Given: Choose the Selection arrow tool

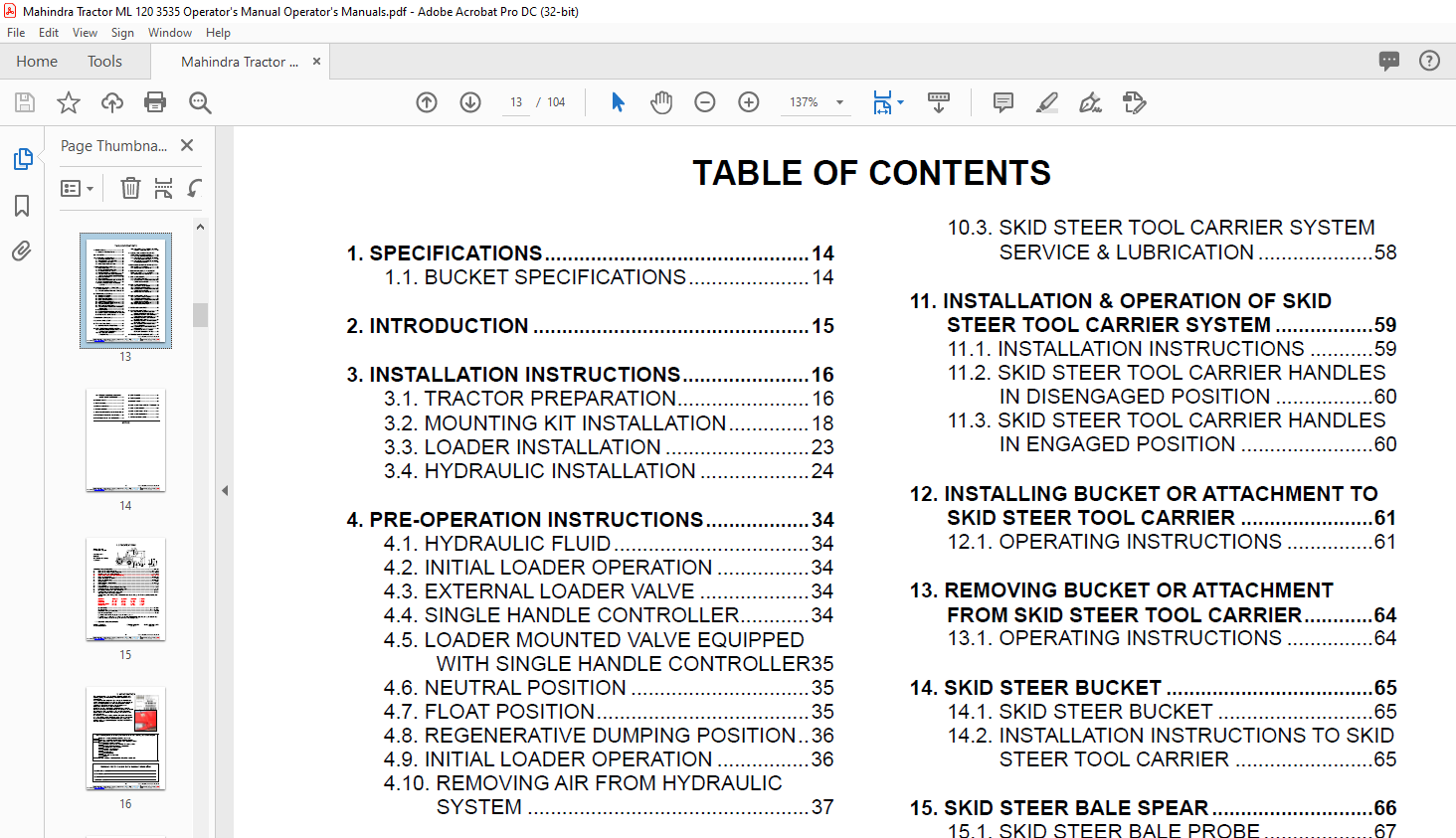Looking at the screenshot, I should tap(618, 102).
